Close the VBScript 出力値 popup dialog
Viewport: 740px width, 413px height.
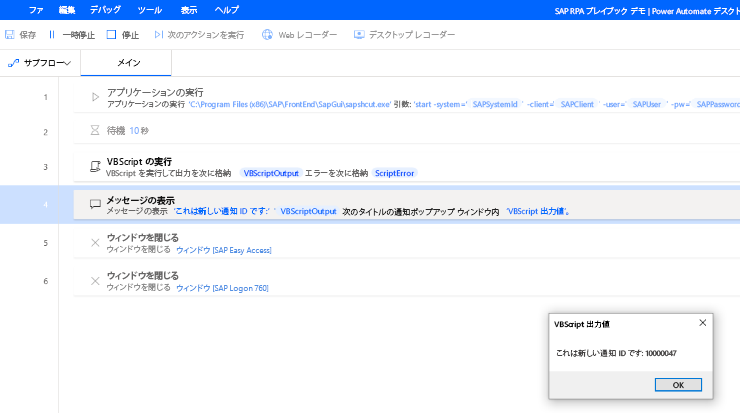pos(702,323)
